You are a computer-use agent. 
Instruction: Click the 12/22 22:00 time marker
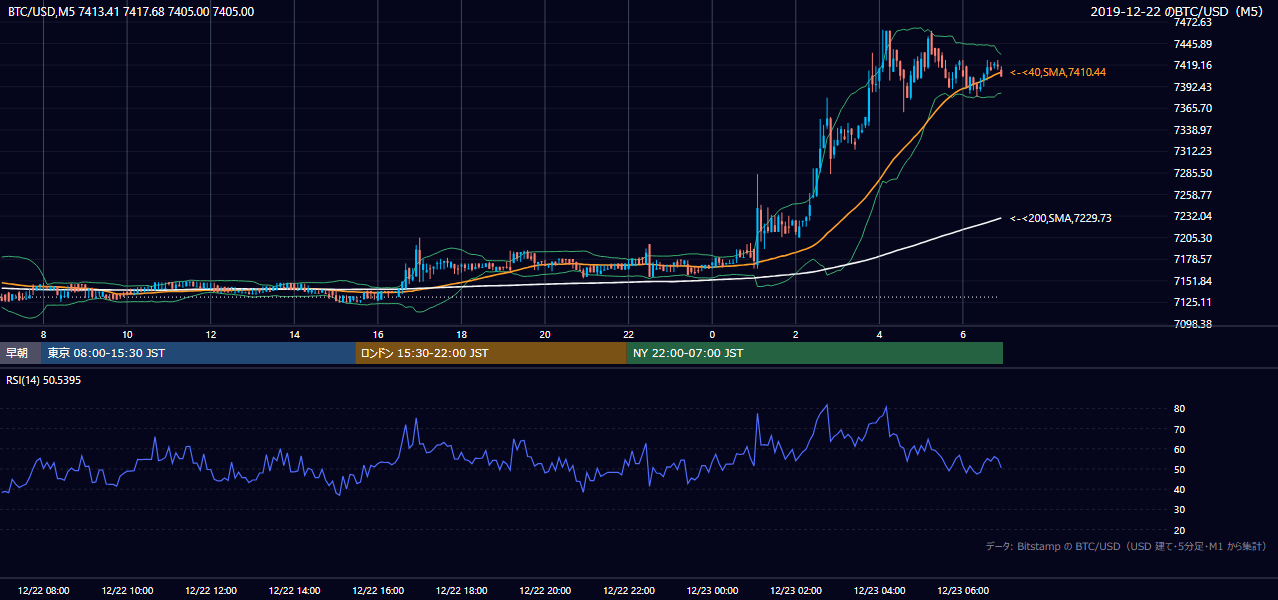[x=628, y=591]
